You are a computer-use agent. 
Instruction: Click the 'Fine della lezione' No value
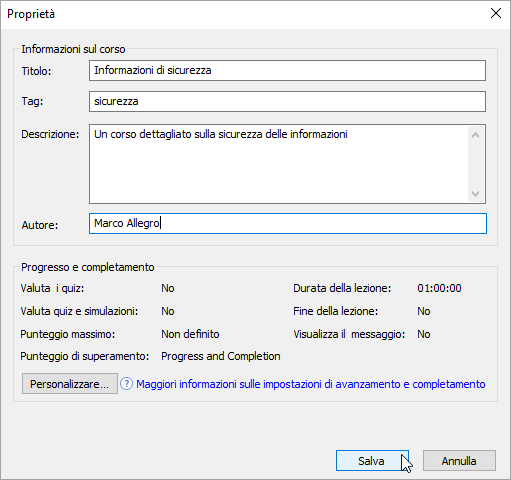point(424,311)
